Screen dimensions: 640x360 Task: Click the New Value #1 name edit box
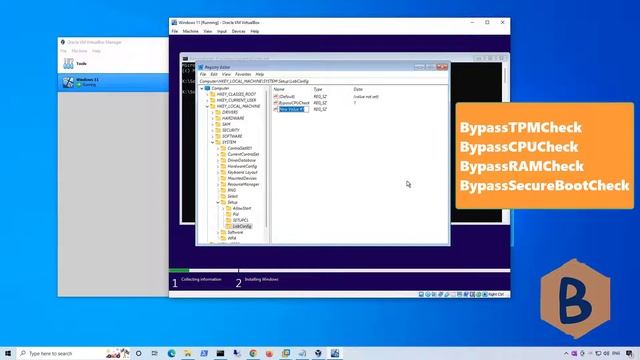click(293, 109)
